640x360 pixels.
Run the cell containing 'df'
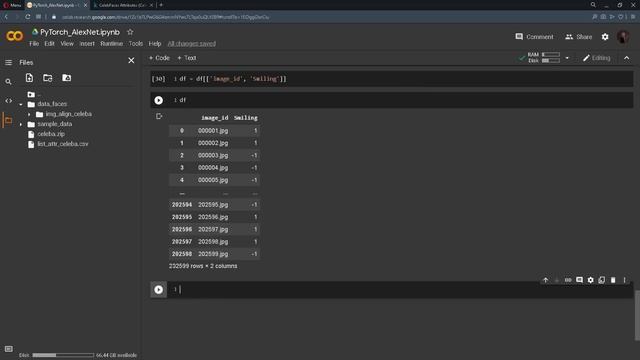[x=158, y=100]
